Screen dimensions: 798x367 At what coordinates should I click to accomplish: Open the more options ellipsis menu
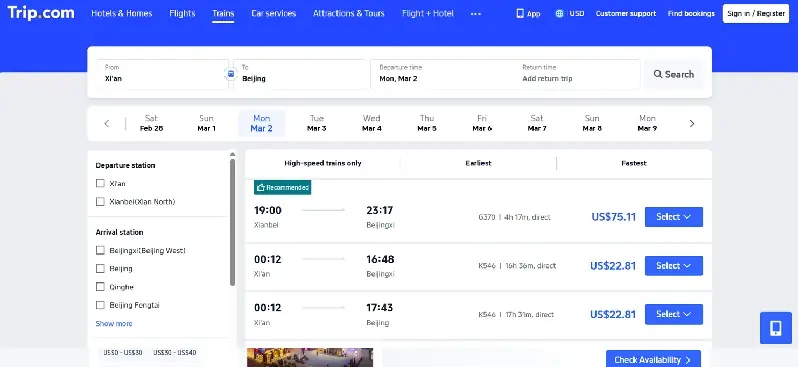[476, 14]
